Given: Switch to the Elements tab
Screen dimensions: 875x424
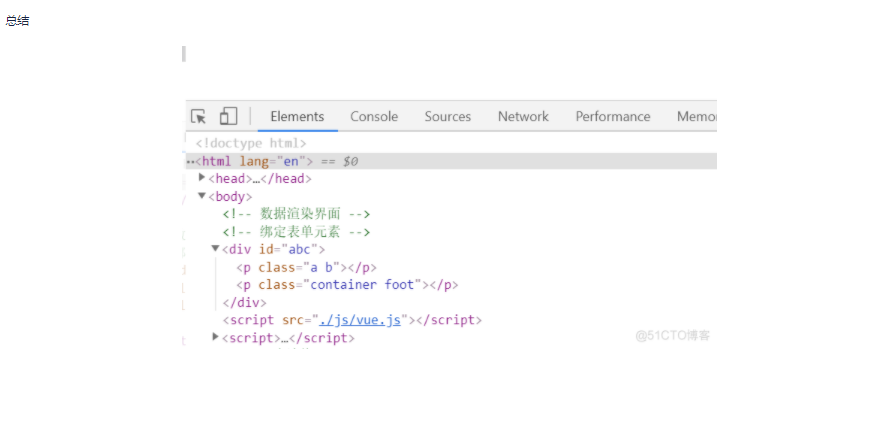Looking at the screenshot, I should 297,116.
